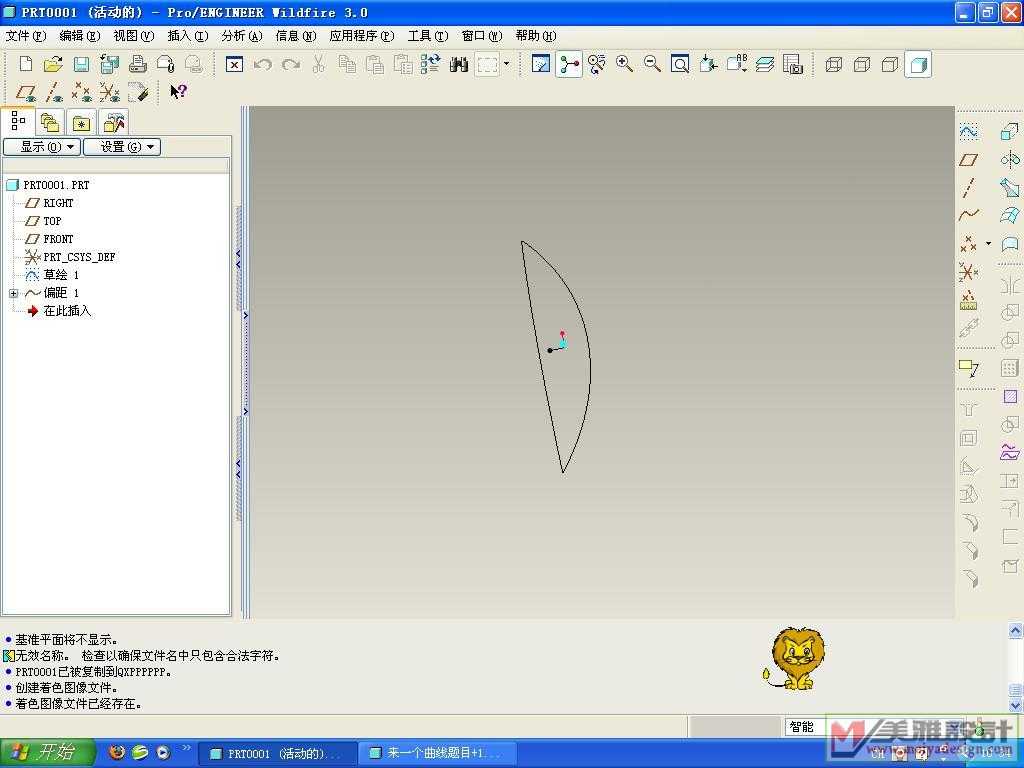Image resolution: width=1024 pixels, height=768 pixels.
Task: Expand the 偏距 1 tree node
Action: click(x=13, y=293)
